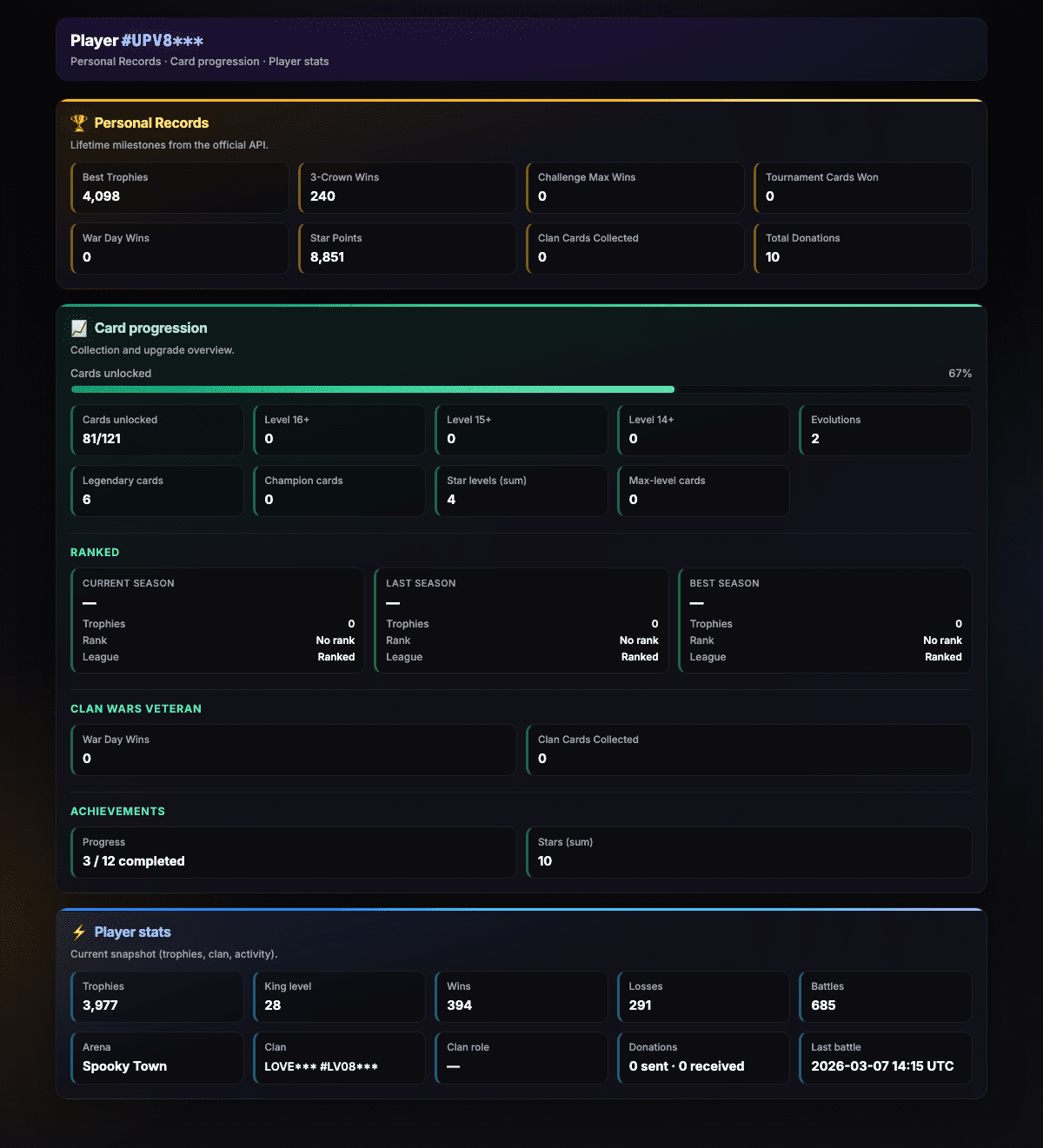Select the Stars (sum) achievements tile
Viewport: 1043px width, 1148px height.
tap(749, 853)
